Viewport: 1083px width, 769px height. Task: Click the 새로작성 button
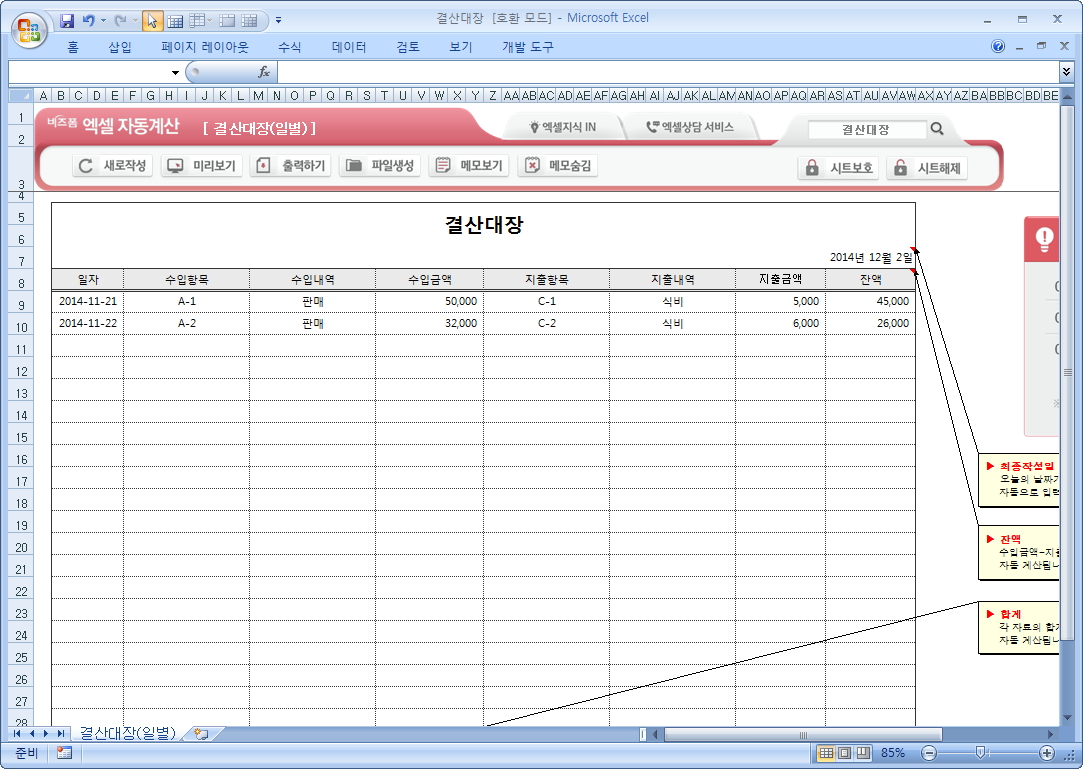[113, 166]
